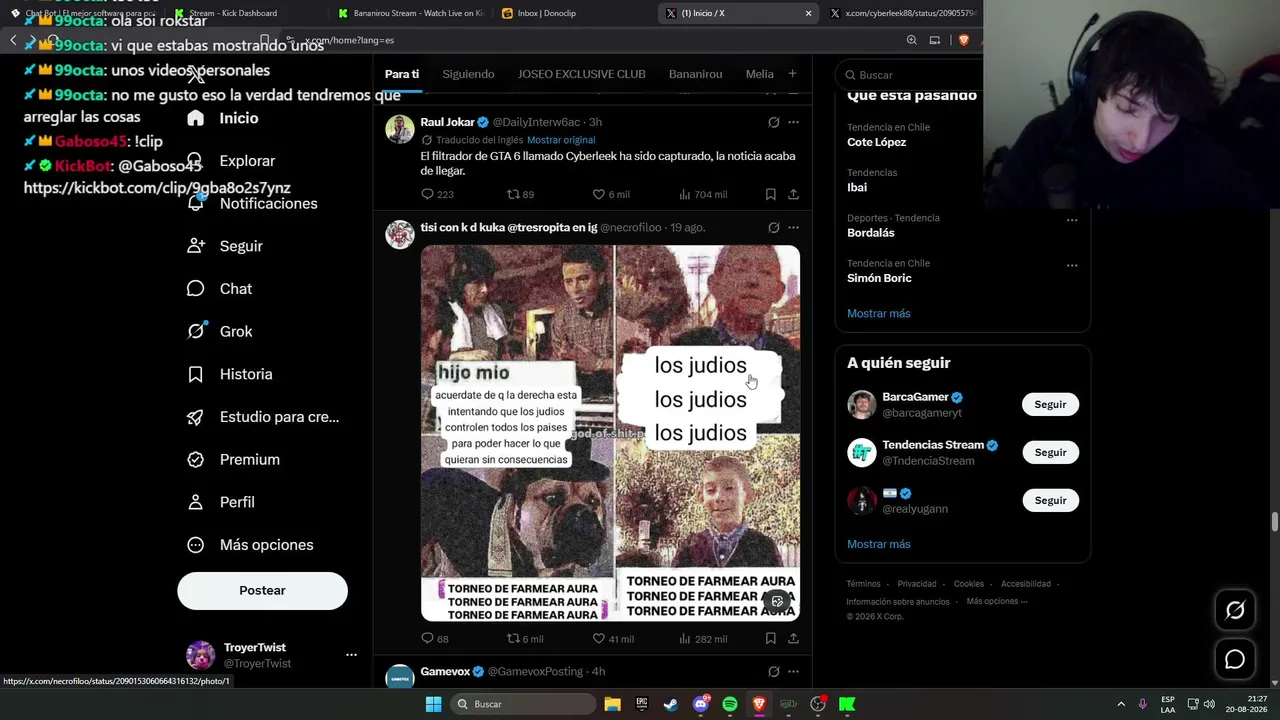Open the Cote López trend
1280x720 pixels.
[876, 142]
